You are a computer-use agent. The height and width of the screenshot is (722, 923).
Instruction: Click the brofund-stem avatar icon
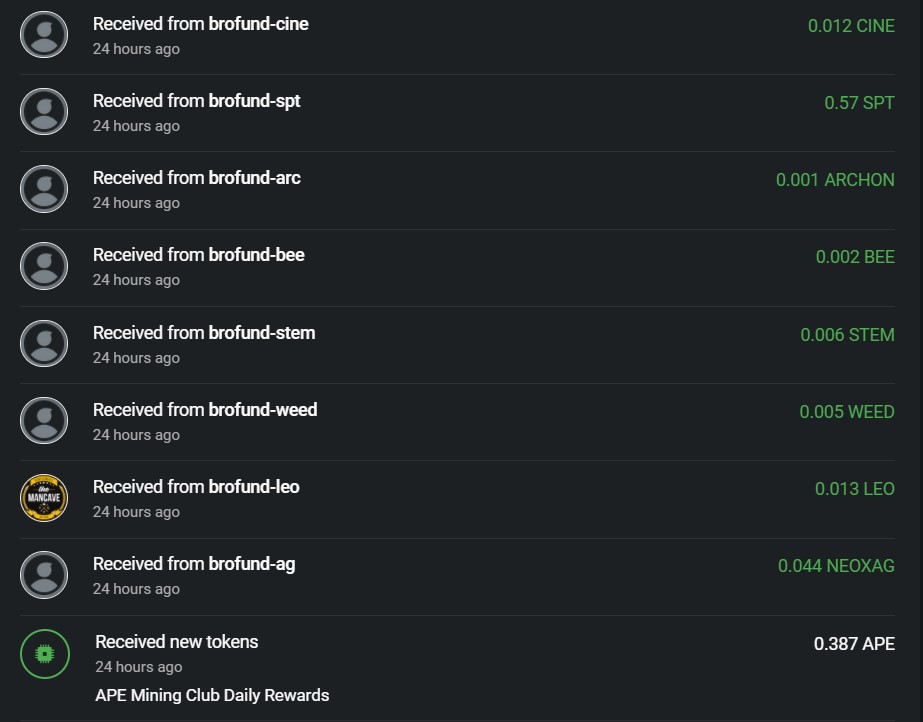click(x=44, y=344)
